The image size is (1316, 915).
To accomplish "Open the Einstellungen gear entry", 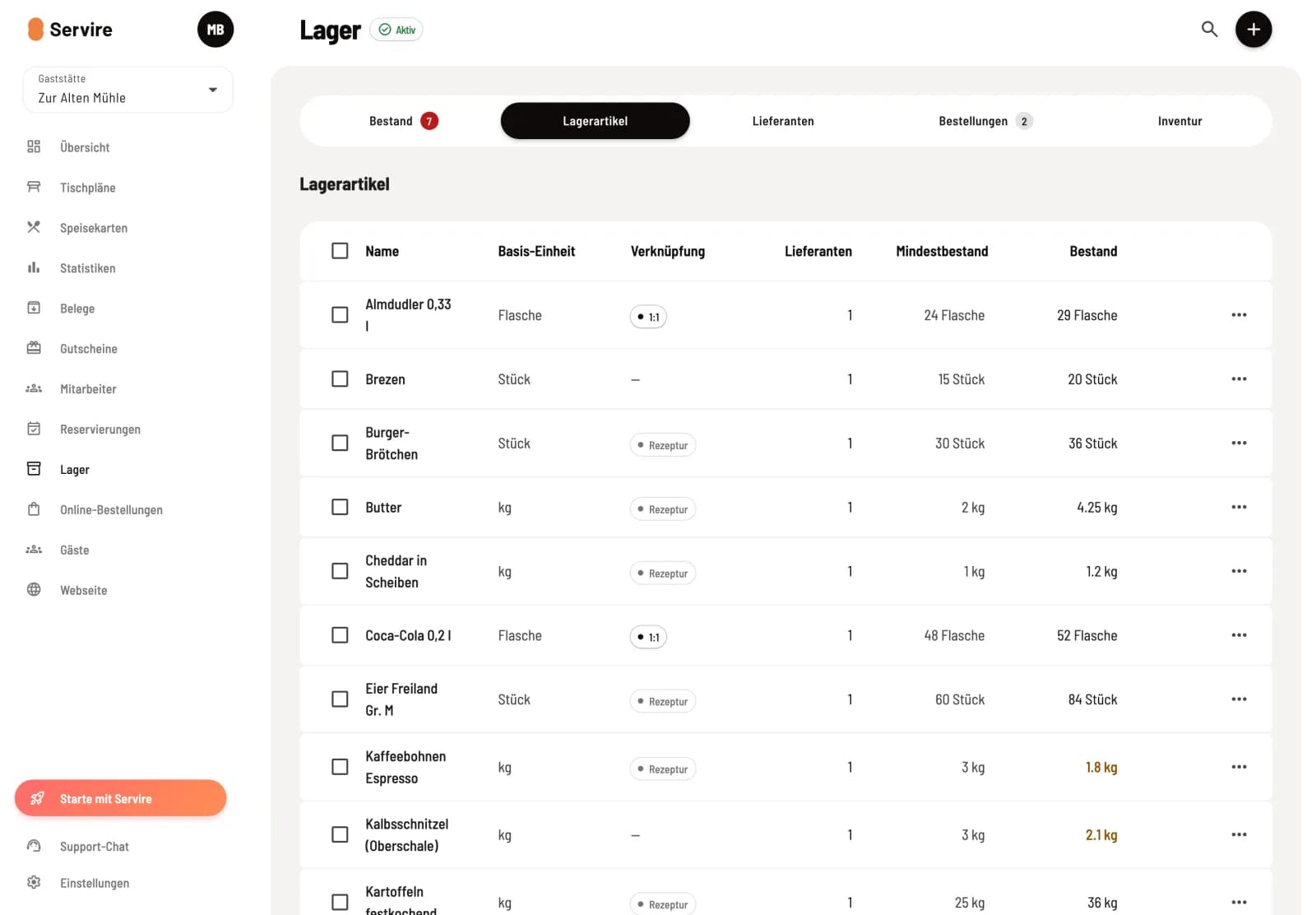I will 94,883.
